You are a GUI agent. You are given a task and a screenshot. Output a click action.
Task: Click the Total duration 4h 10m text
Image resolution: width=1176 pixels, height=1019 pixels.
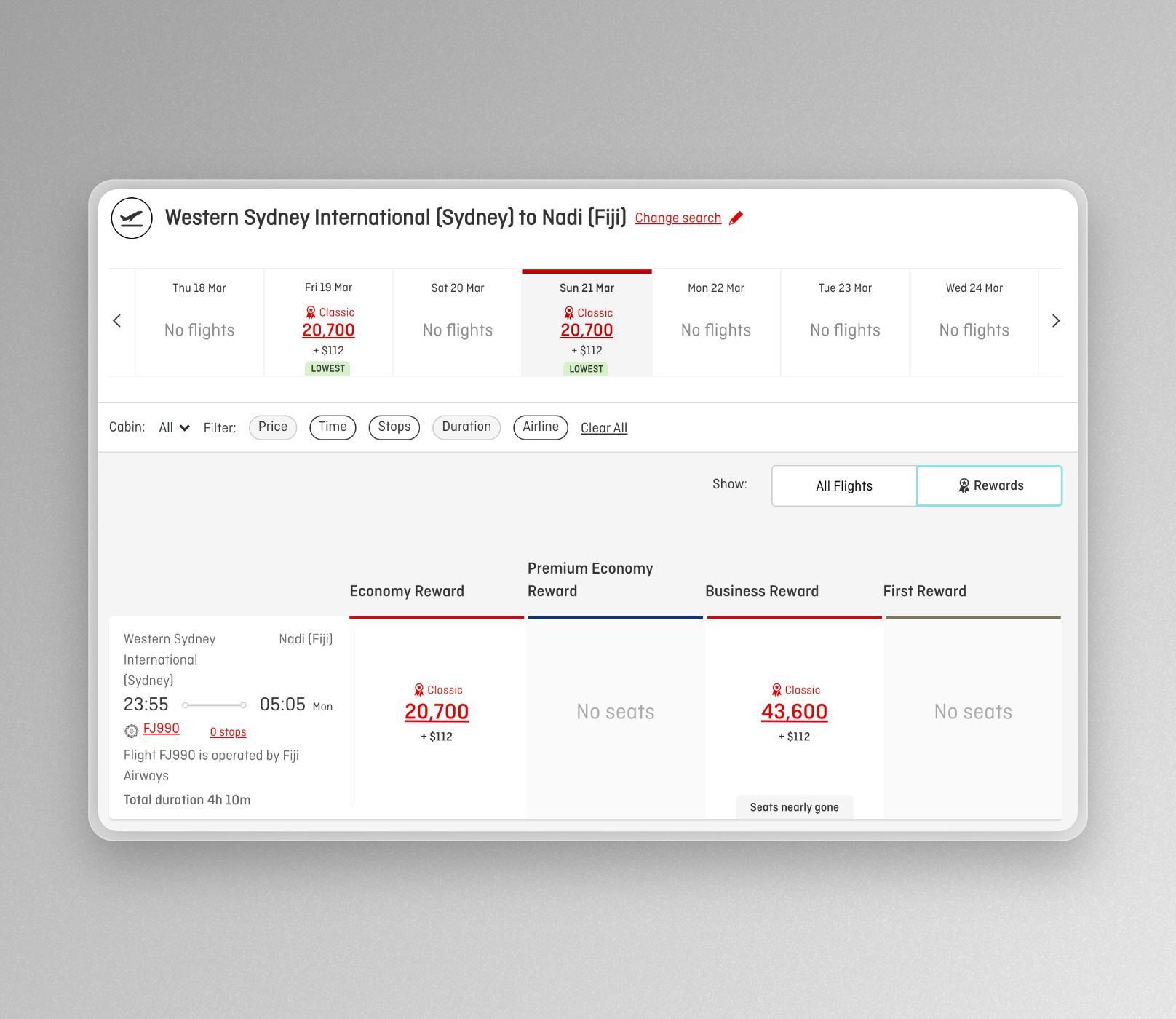pos(187,800)
